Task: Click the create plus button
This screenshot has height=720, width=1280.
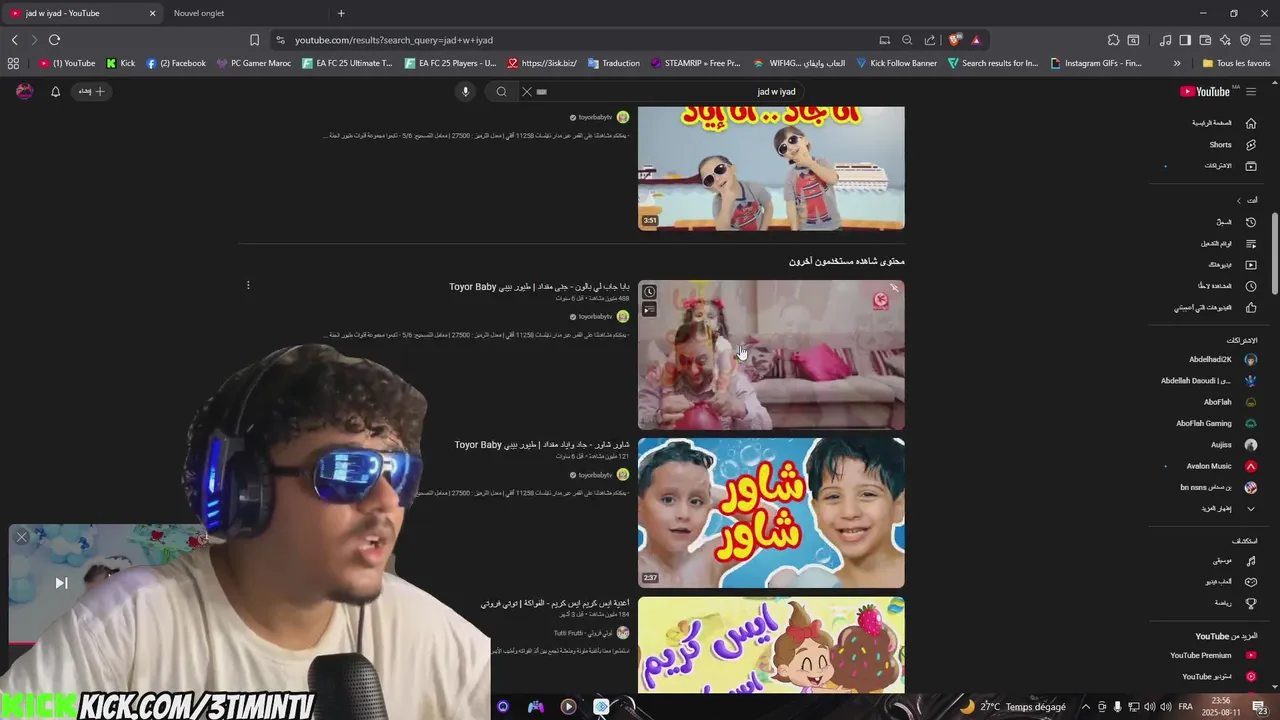Action: pos(92,91)
